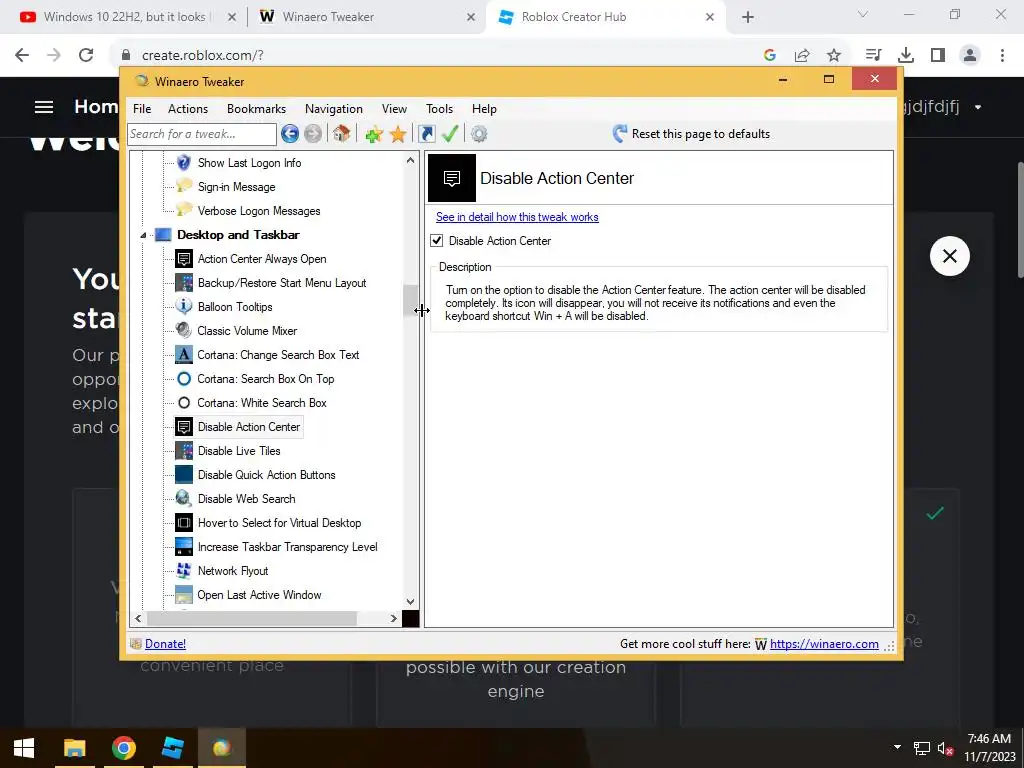This screenshot has height=768, width=1024.
Task: Open the Tools menu
Action: (x=440, y=109)
